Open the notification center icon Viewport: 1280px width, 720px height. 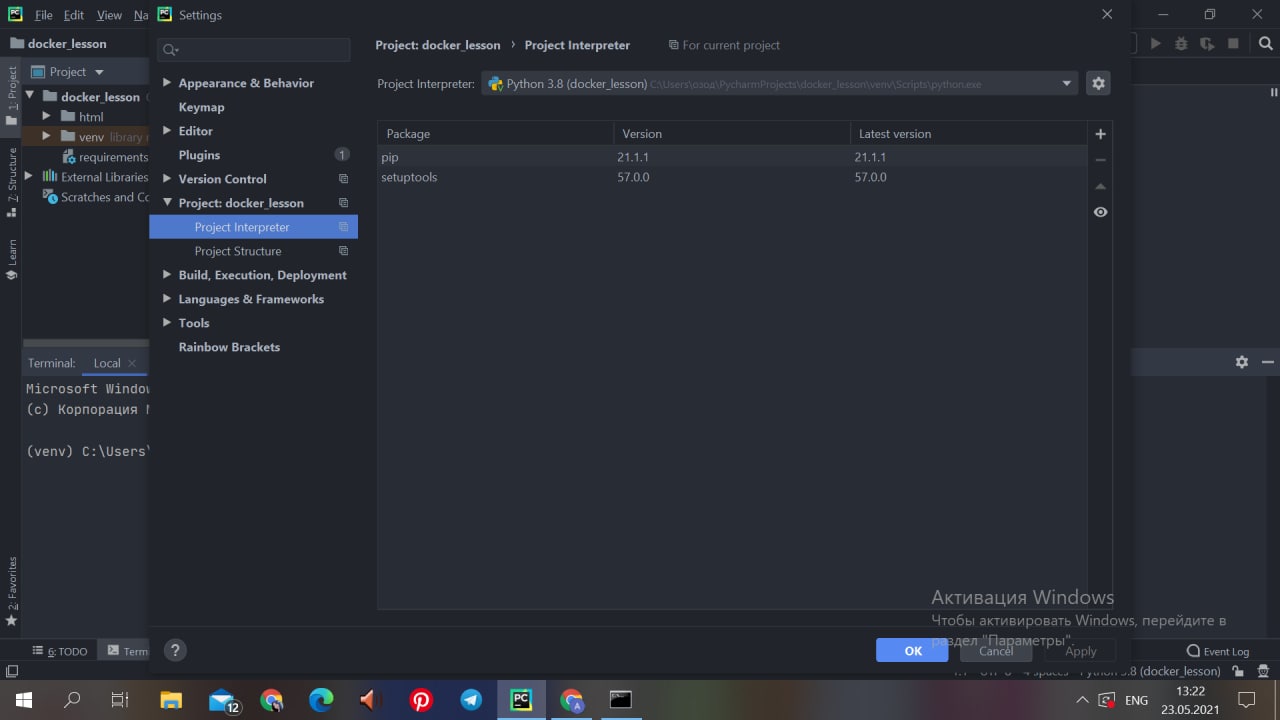(1247, 700)
